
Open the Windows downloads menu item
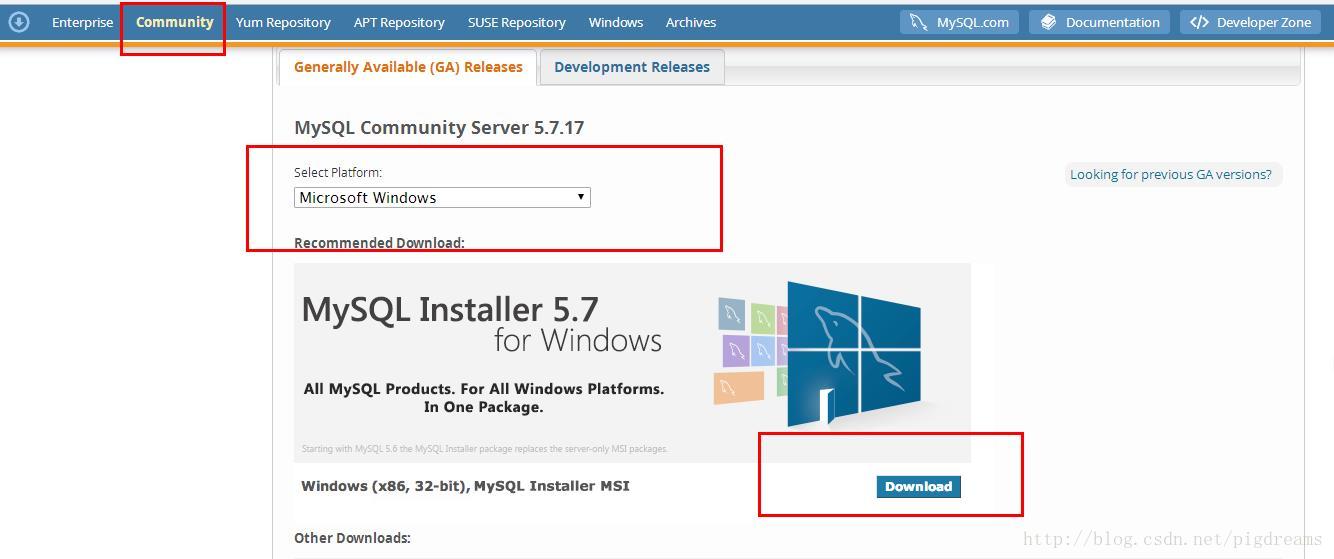click(616, 22)
